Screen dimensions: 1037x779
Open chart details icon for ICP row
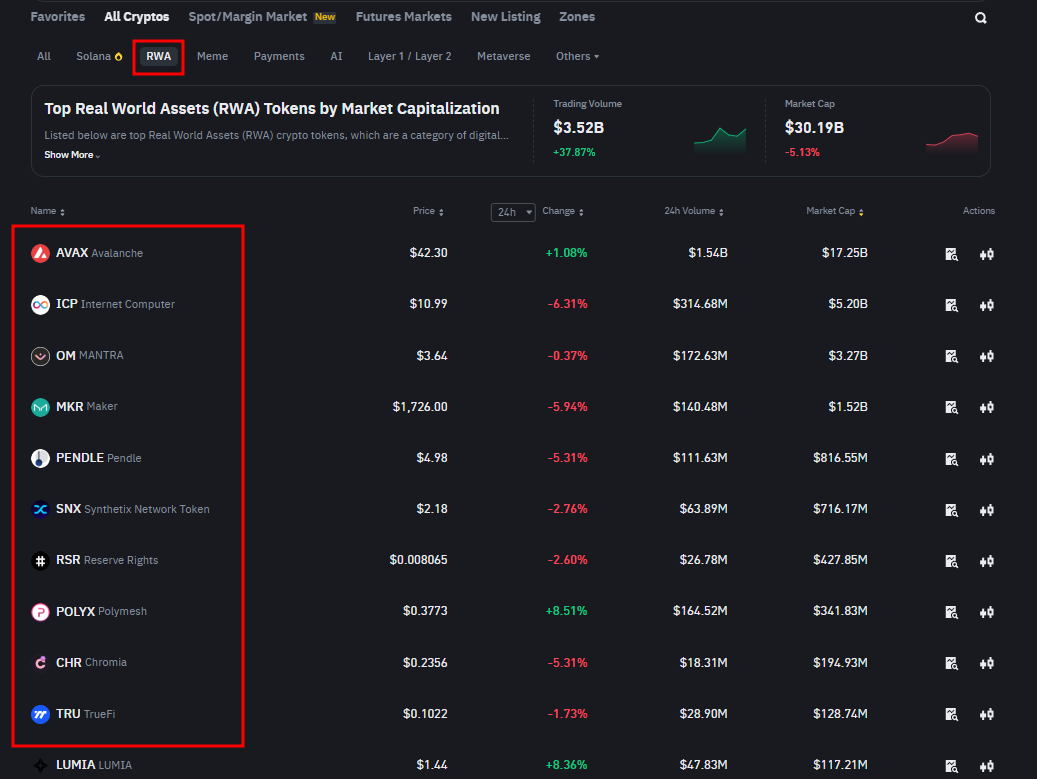pos(951,305)
